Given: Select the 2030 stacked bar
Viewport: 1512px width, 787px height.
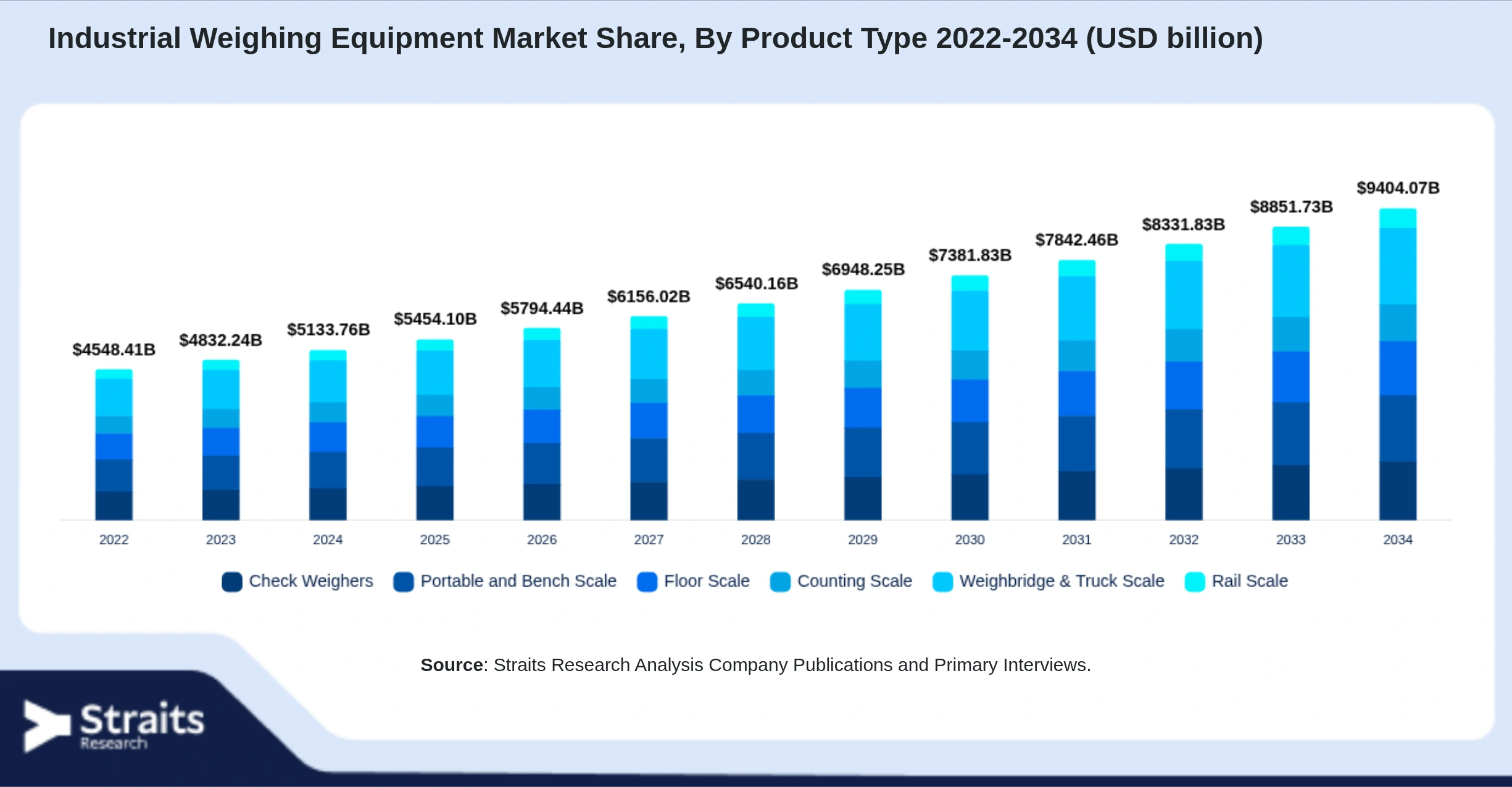Looking at the screenshot, I should (x=970, y=398).
